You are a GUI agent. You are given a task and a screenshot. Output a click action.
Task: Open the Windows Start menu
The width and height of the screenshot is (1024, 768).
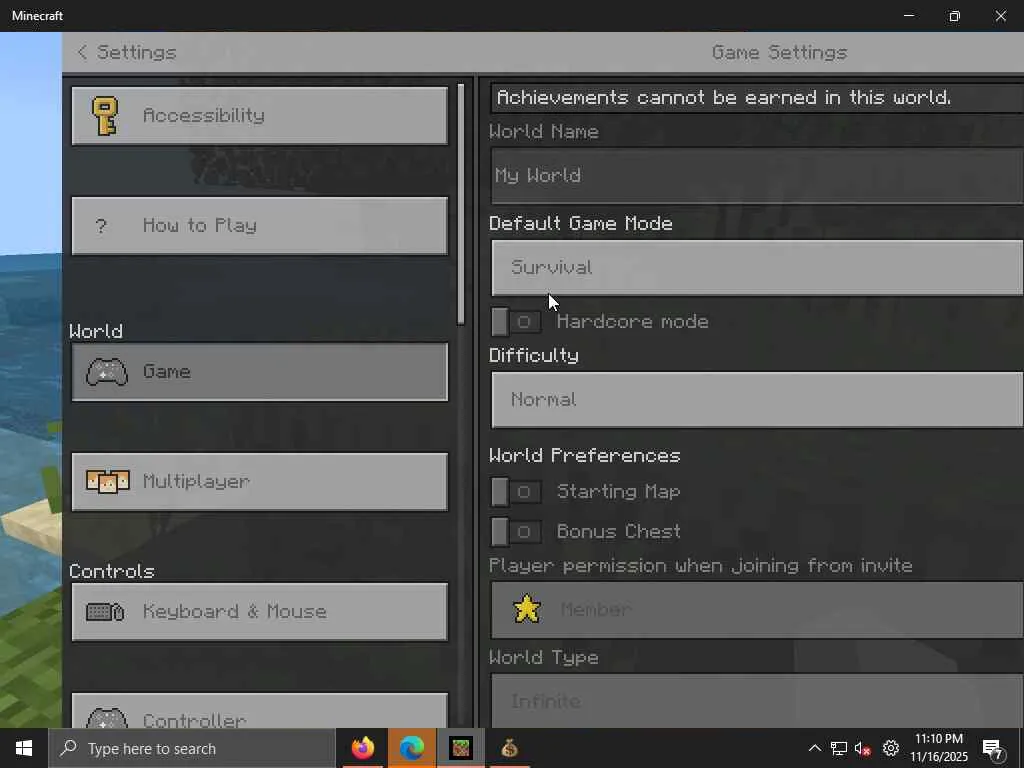tap(24, 748)
